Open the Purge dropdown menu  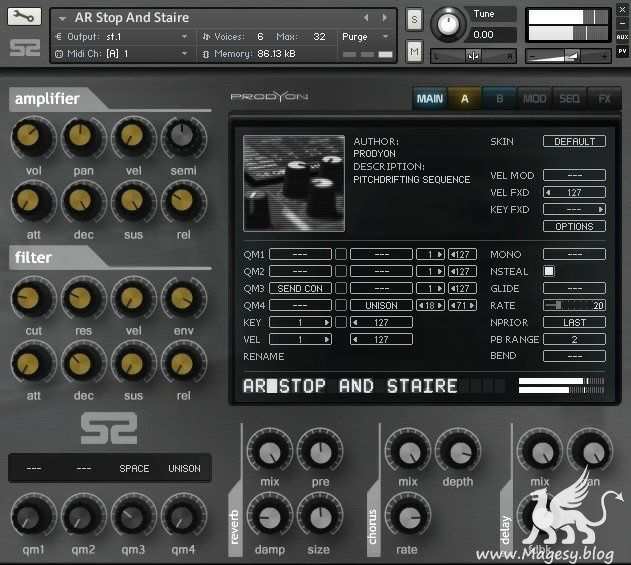coord(365,37)
